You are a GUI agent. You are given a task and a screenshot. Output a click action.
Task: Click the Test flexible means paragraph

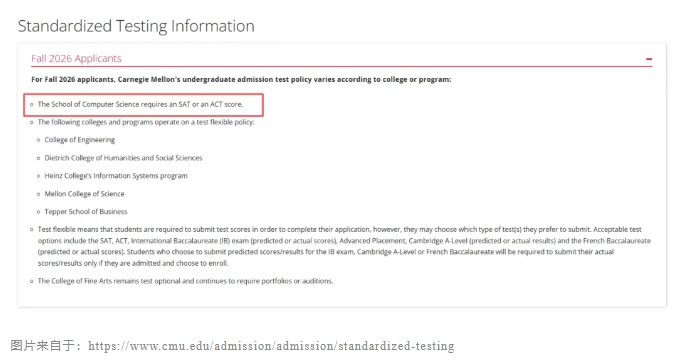click(344, 246)
